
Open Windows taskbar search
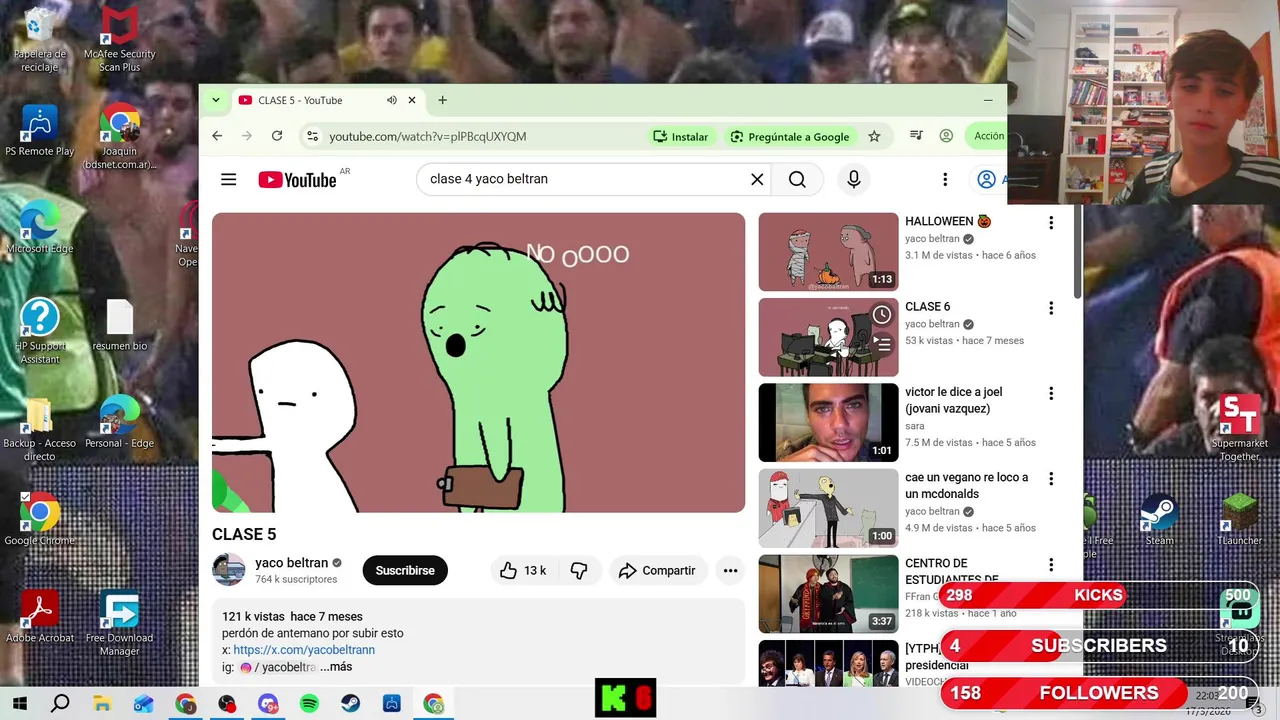[x=60, y=703]
